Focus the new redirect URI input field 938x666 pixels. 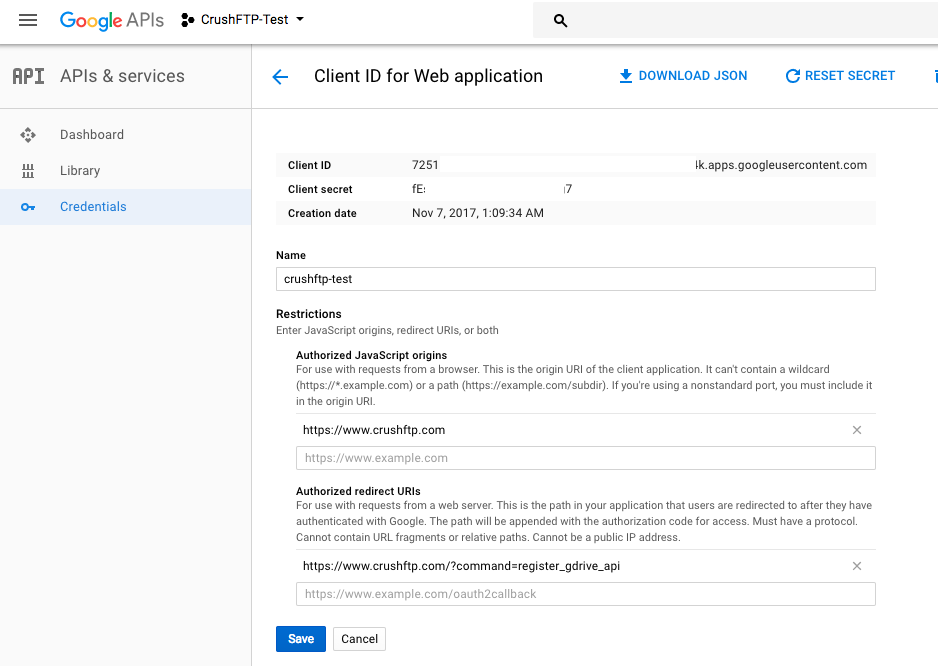586,594
